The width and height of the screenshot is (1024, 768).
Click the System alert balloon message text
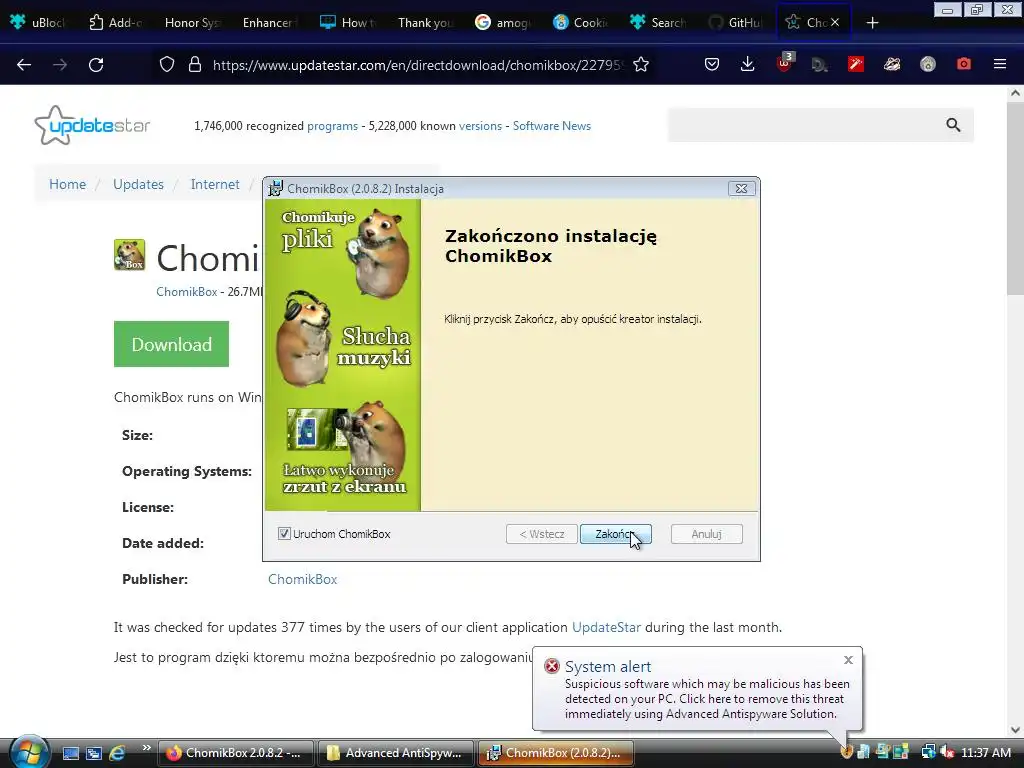point(707,699)
